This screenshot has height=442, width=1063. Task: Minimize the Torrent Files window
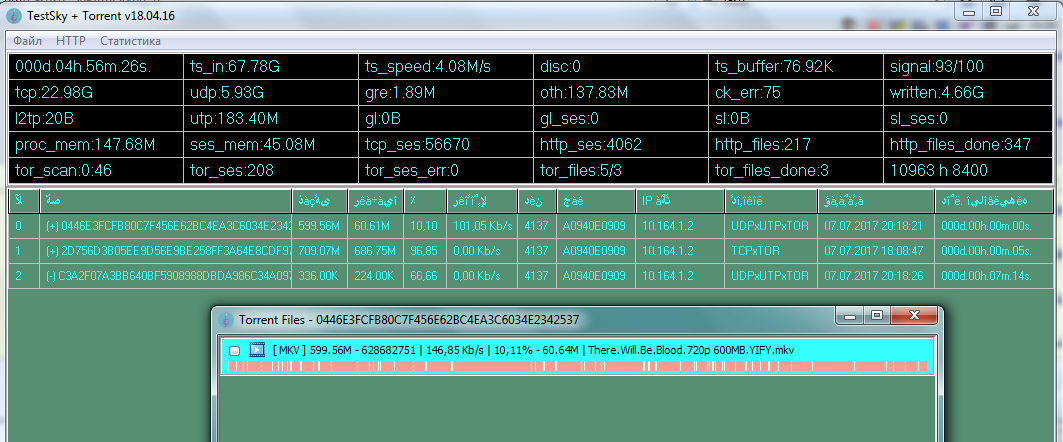coord(852,316)
